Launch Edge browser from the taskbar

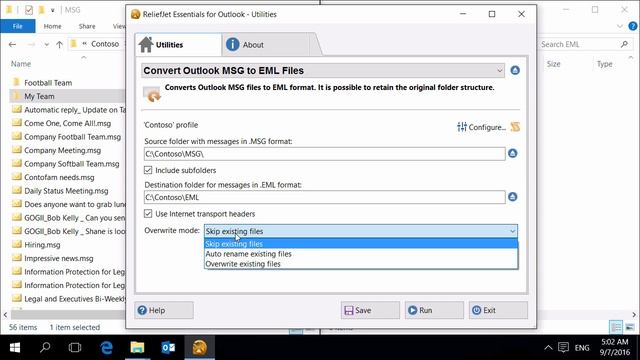click(107, 347)
